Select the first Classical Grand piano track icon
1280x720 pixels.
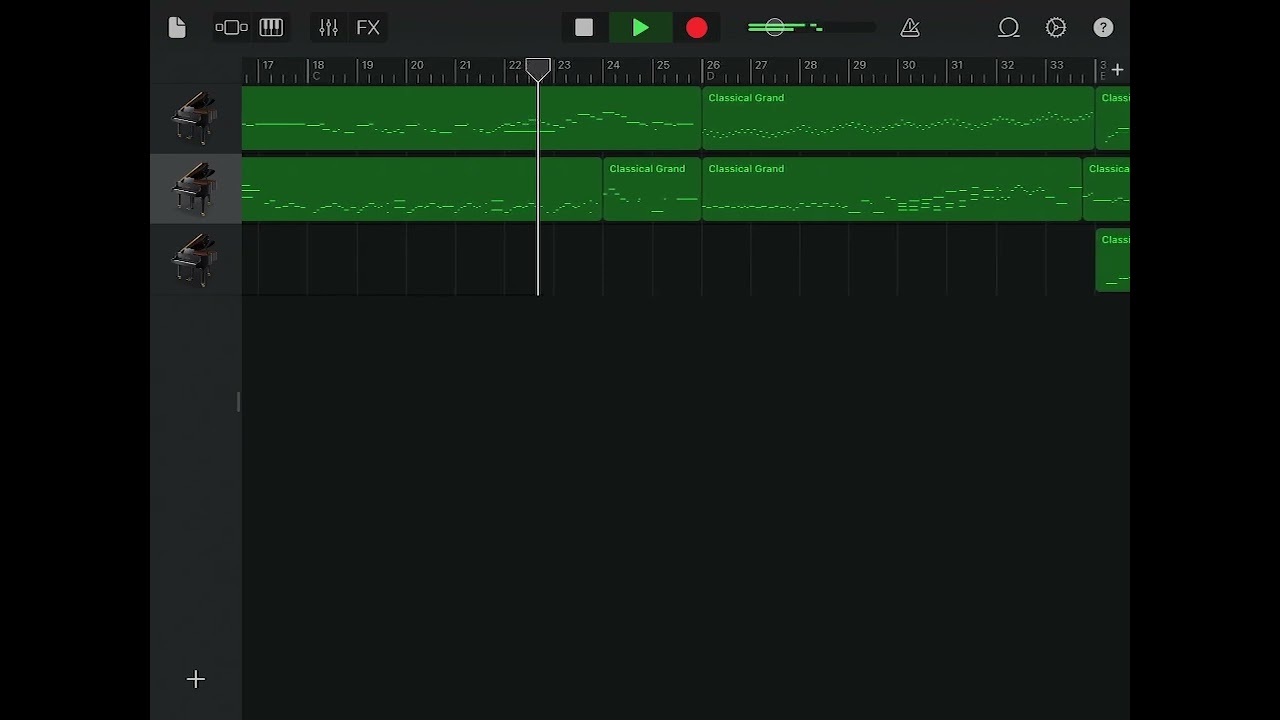195,118
